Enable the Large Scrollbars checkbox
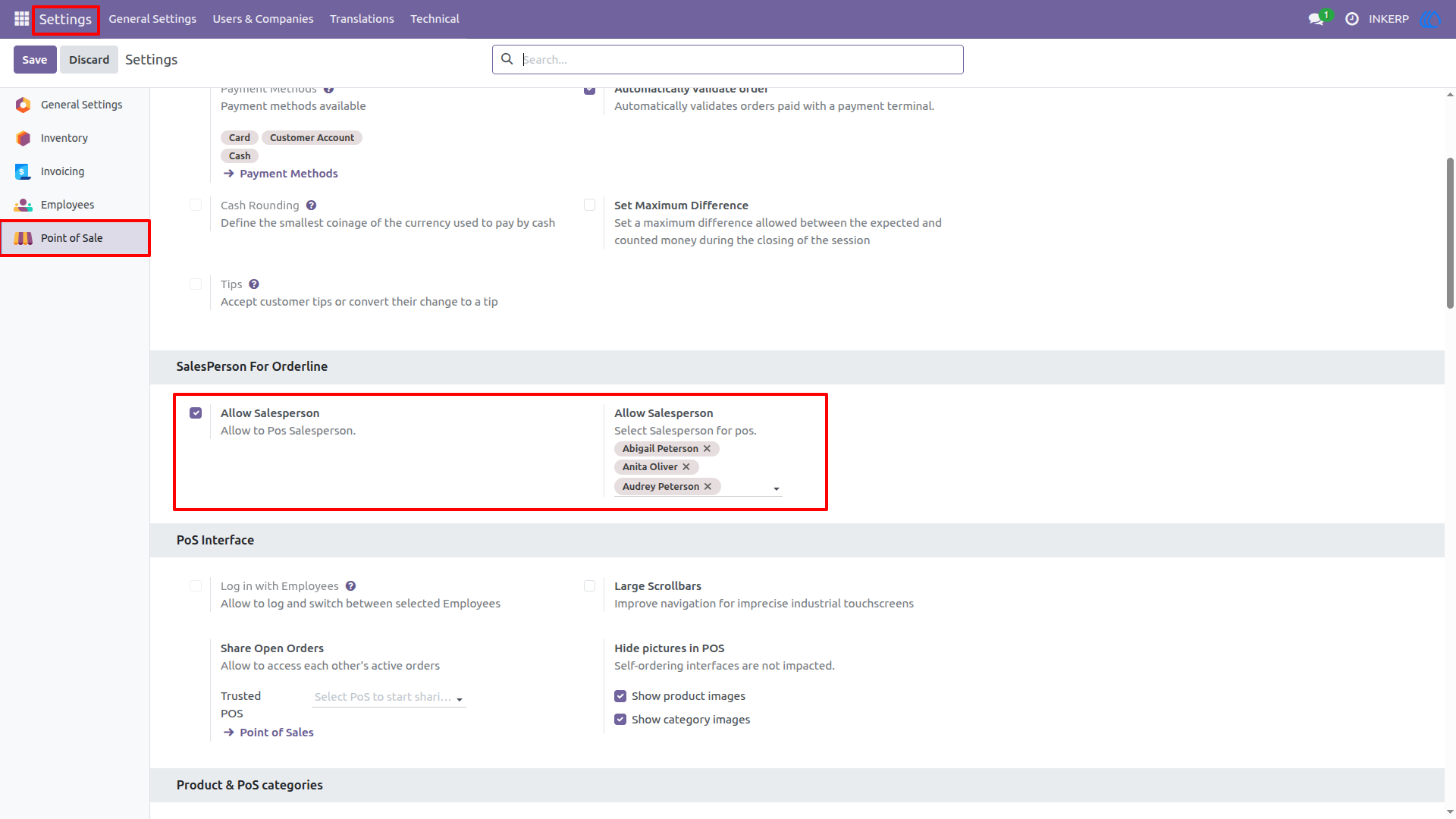 (x=589, y=586)
